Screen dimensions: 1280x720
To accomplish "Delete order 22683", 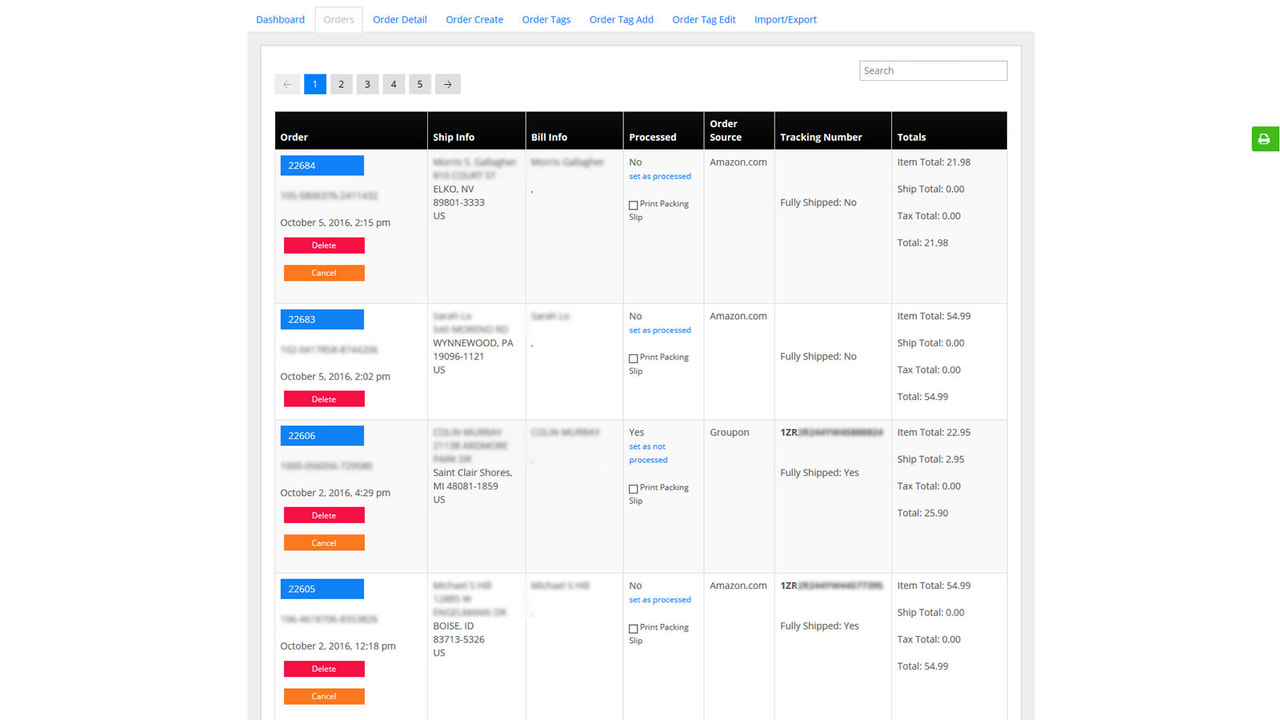I will pos(323,398).
